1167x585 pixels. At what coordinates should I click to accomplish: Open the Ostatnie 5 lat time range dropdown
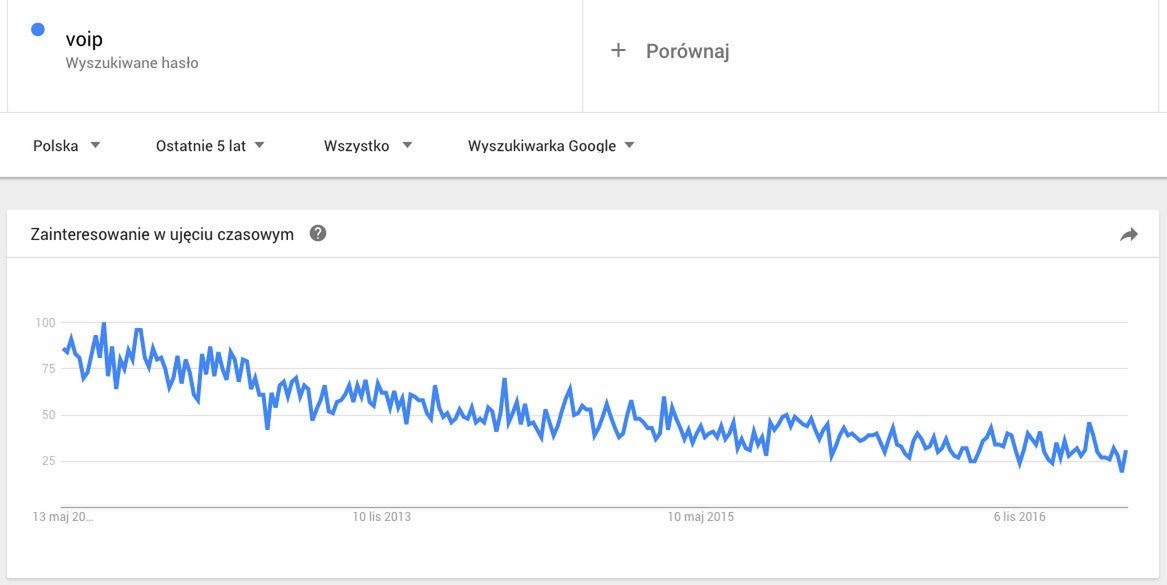point(210,145)
